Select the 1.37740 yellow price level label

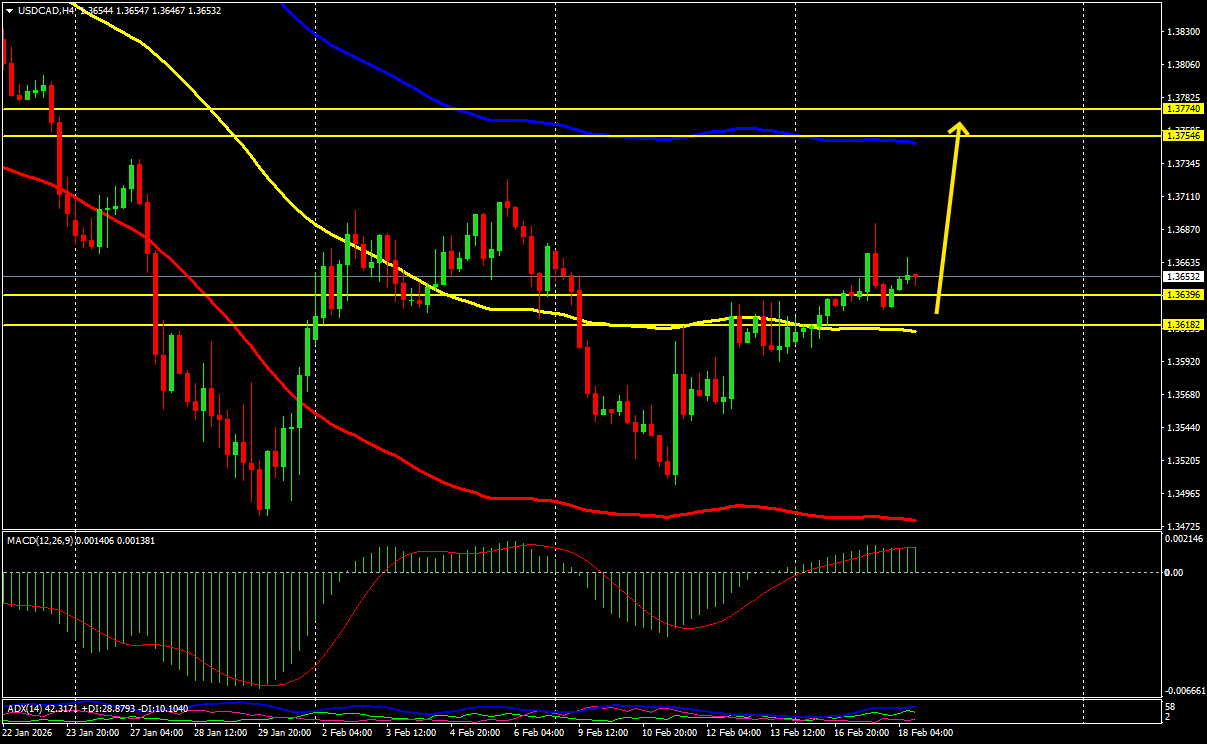(x=1183, y=107)
